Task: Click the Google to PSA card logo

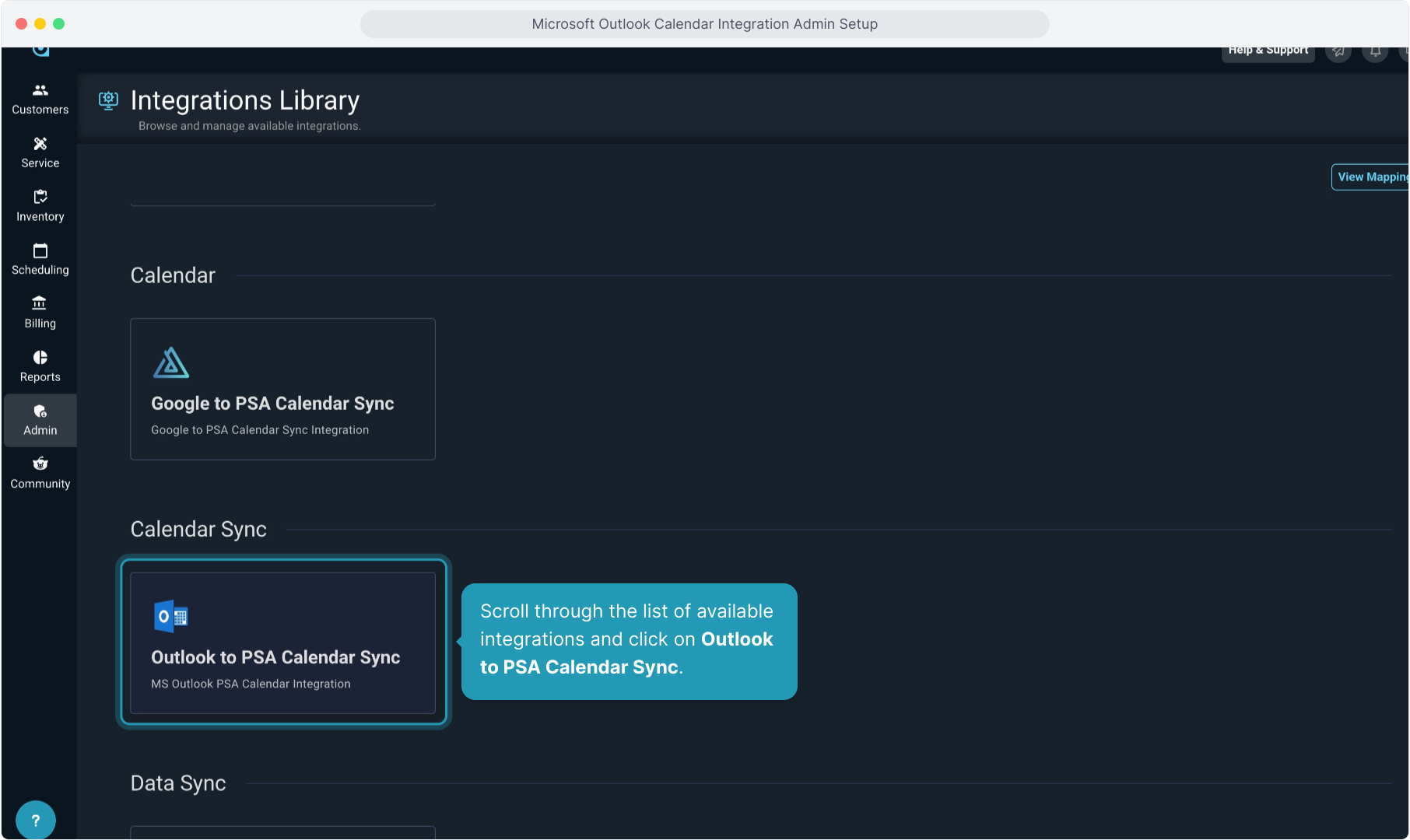Action: (171, 363)
